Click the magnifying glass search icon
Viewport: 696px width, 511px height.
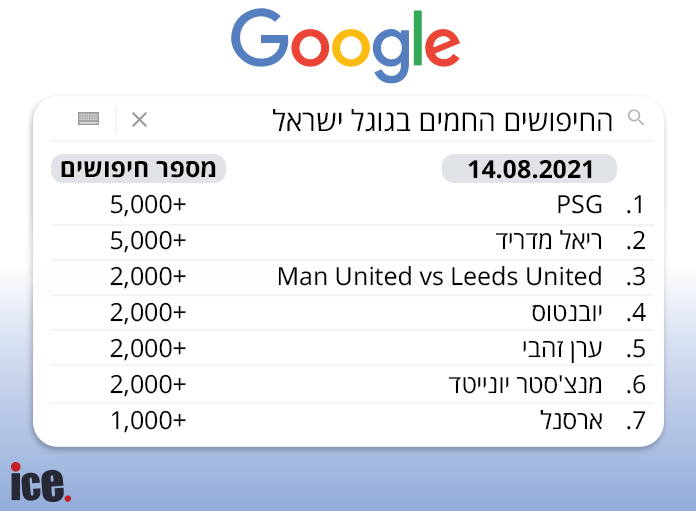point(636,118)
